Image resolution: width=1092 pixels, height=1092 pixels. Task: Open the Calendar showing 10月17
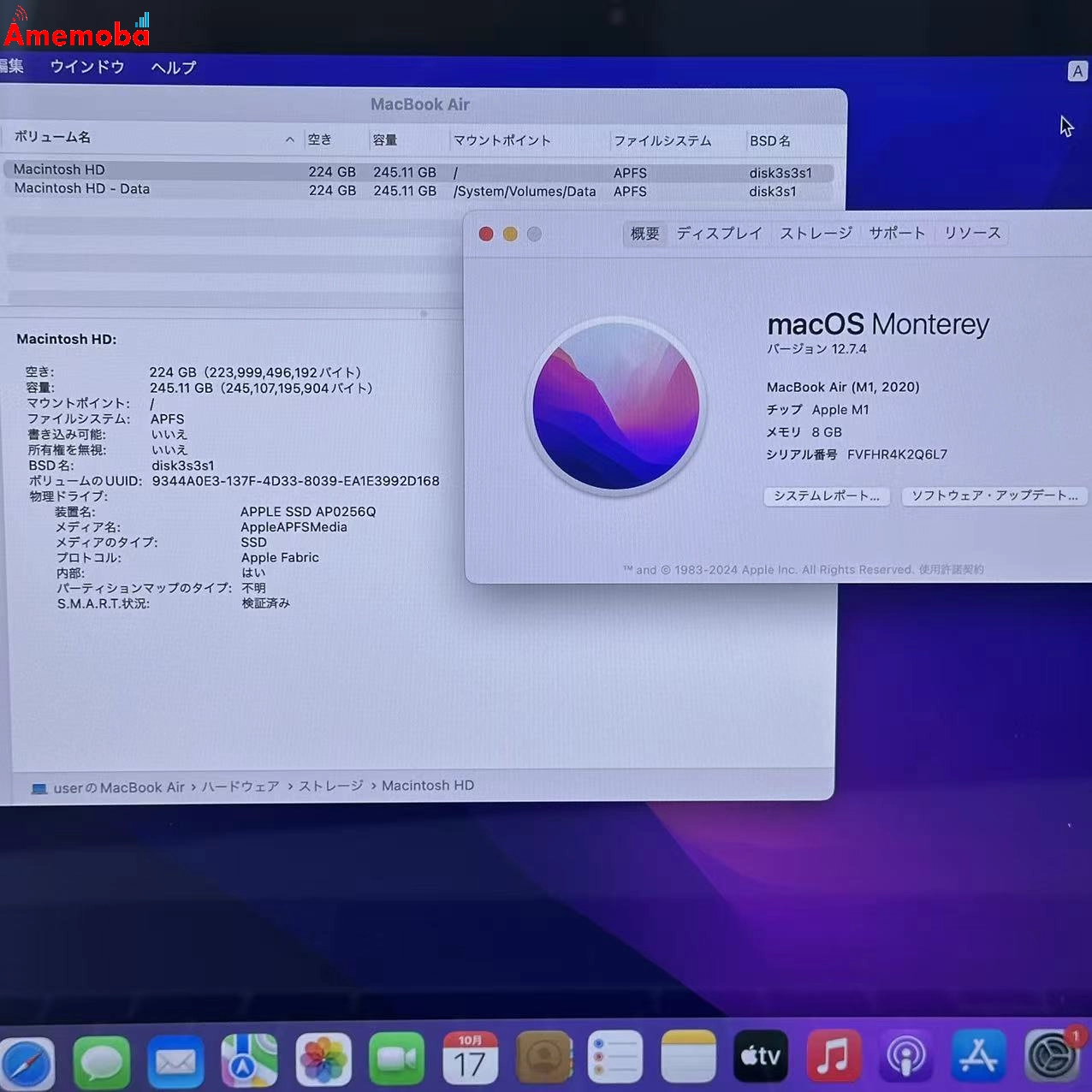(469, 1059)
